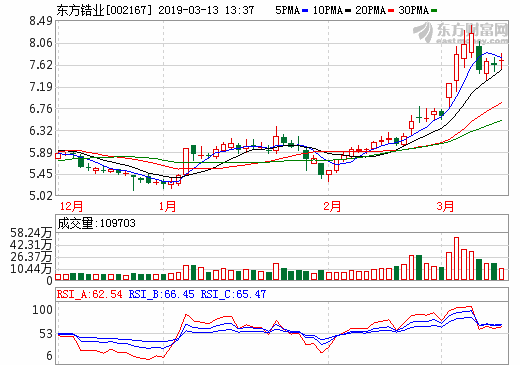Click the black 10PMA legend color marker
This screenshot has width=520, height=365.
coord(348,11)
